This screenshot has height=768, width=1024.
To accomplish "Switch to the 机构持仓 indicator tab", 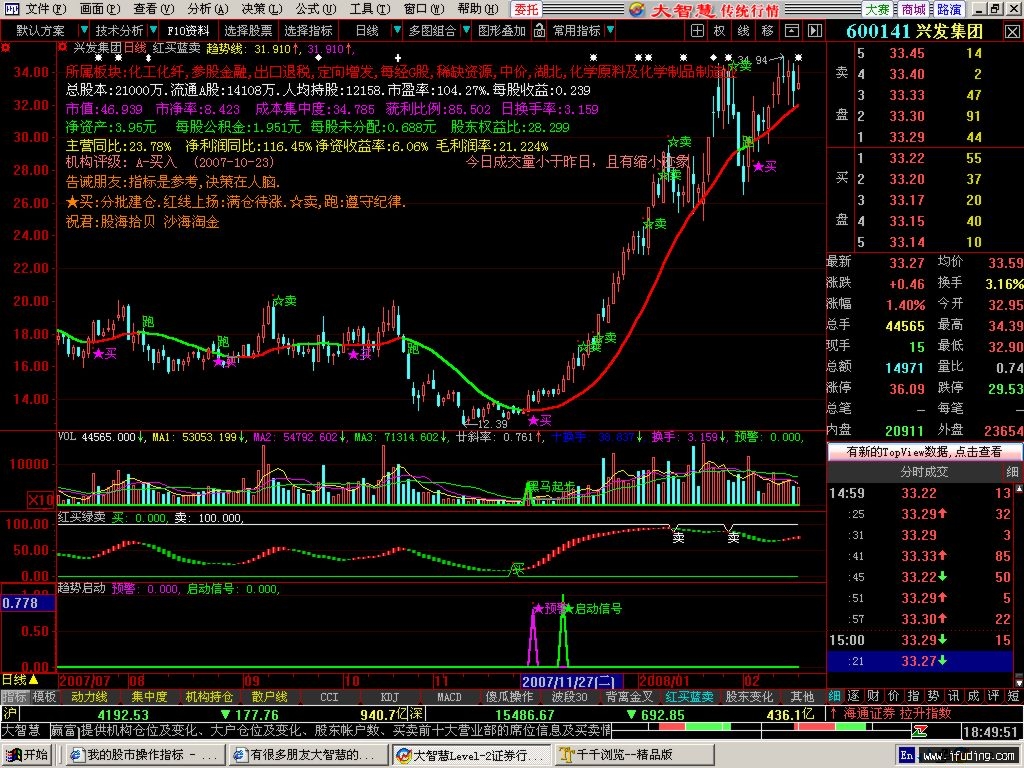I will pos(209,697).
